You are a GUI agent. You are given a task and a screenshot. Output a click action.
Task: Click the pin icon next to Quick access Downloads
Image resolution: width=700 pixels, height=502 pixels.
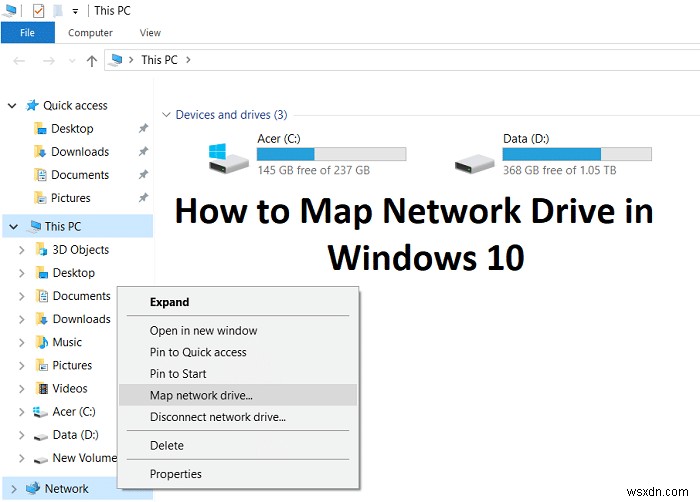[x=143, y=152]
